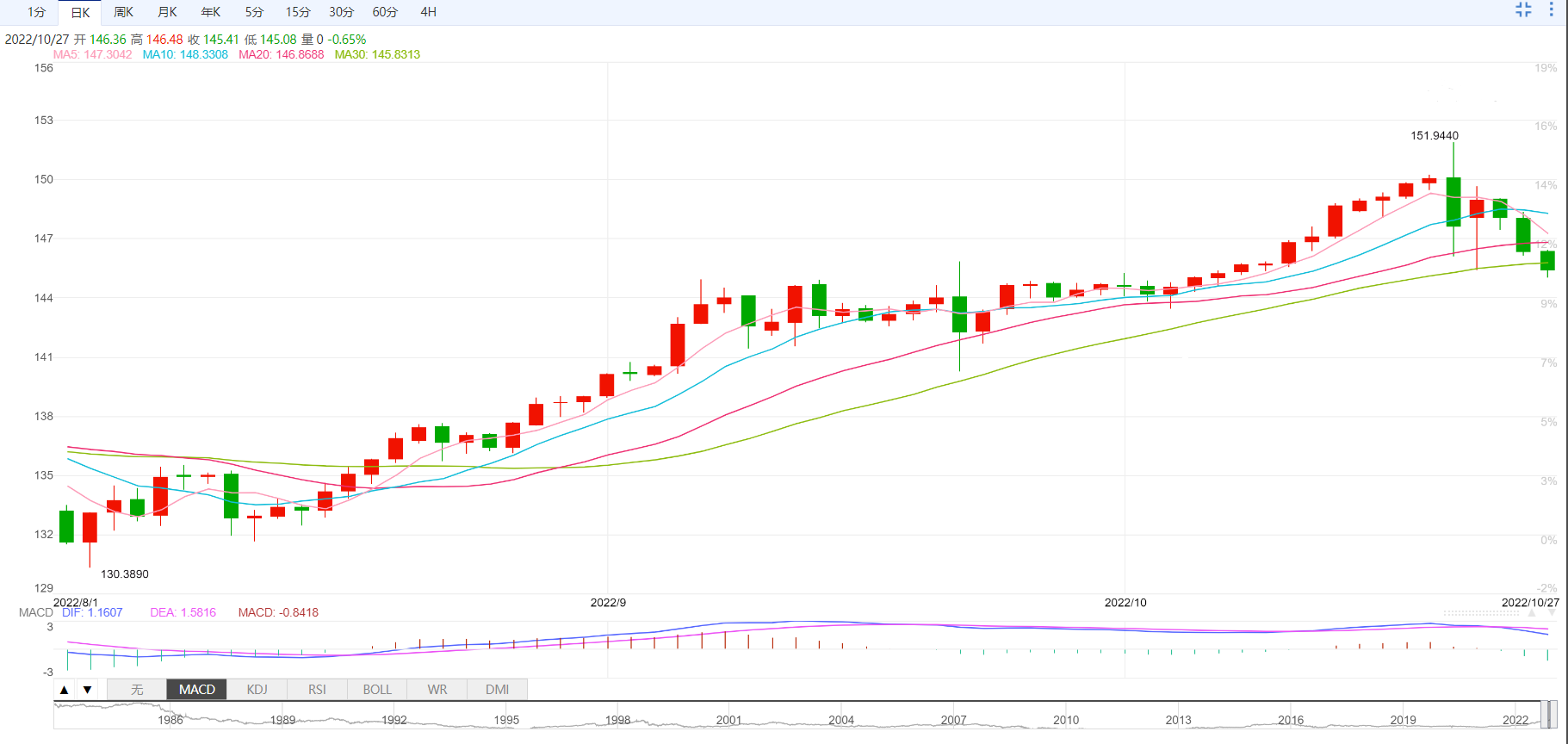Viewport: 1568px width, 744px height.
Task: Click the 130.3890 low price label
Action: click(125, 573)
